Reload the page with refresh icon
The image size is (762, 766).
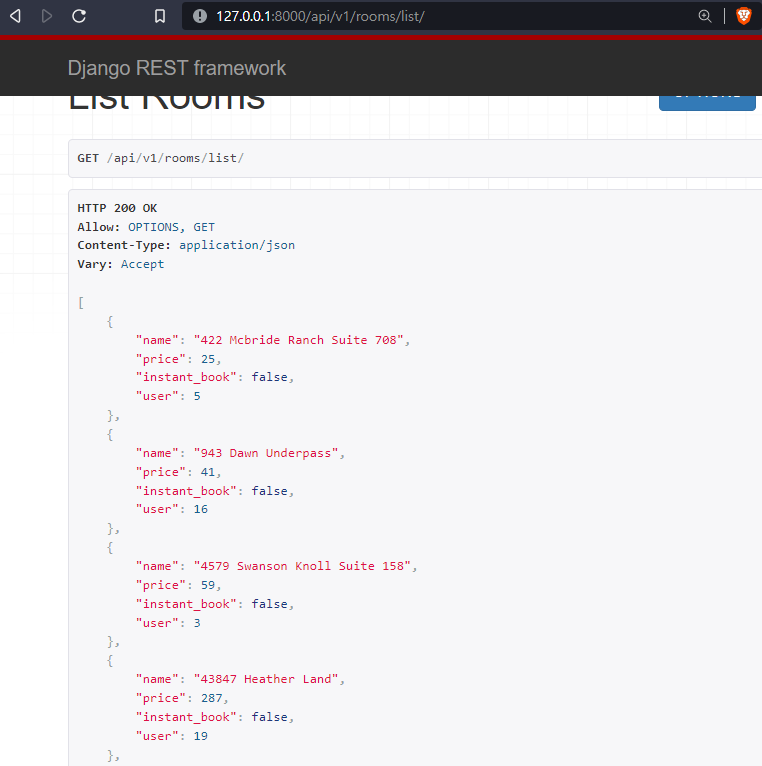pos(79,16)
